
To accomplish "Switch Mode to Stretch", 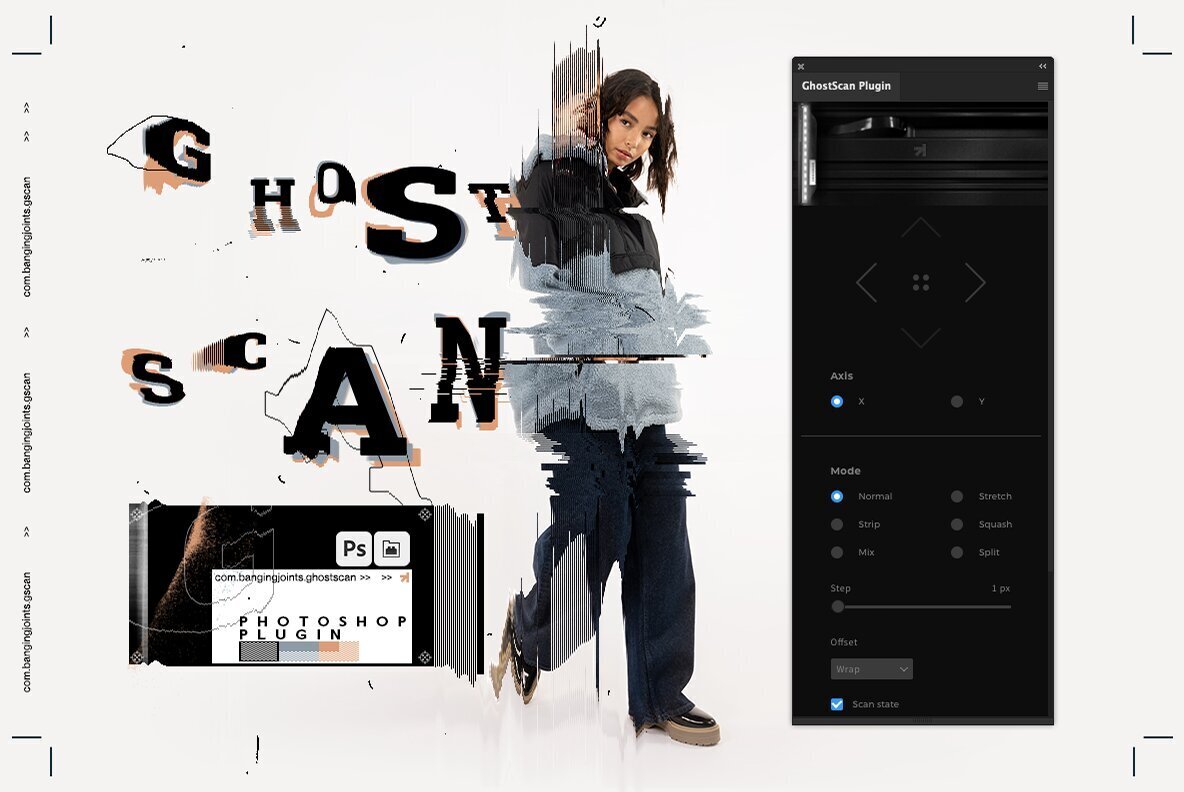I will coord(959,496).
